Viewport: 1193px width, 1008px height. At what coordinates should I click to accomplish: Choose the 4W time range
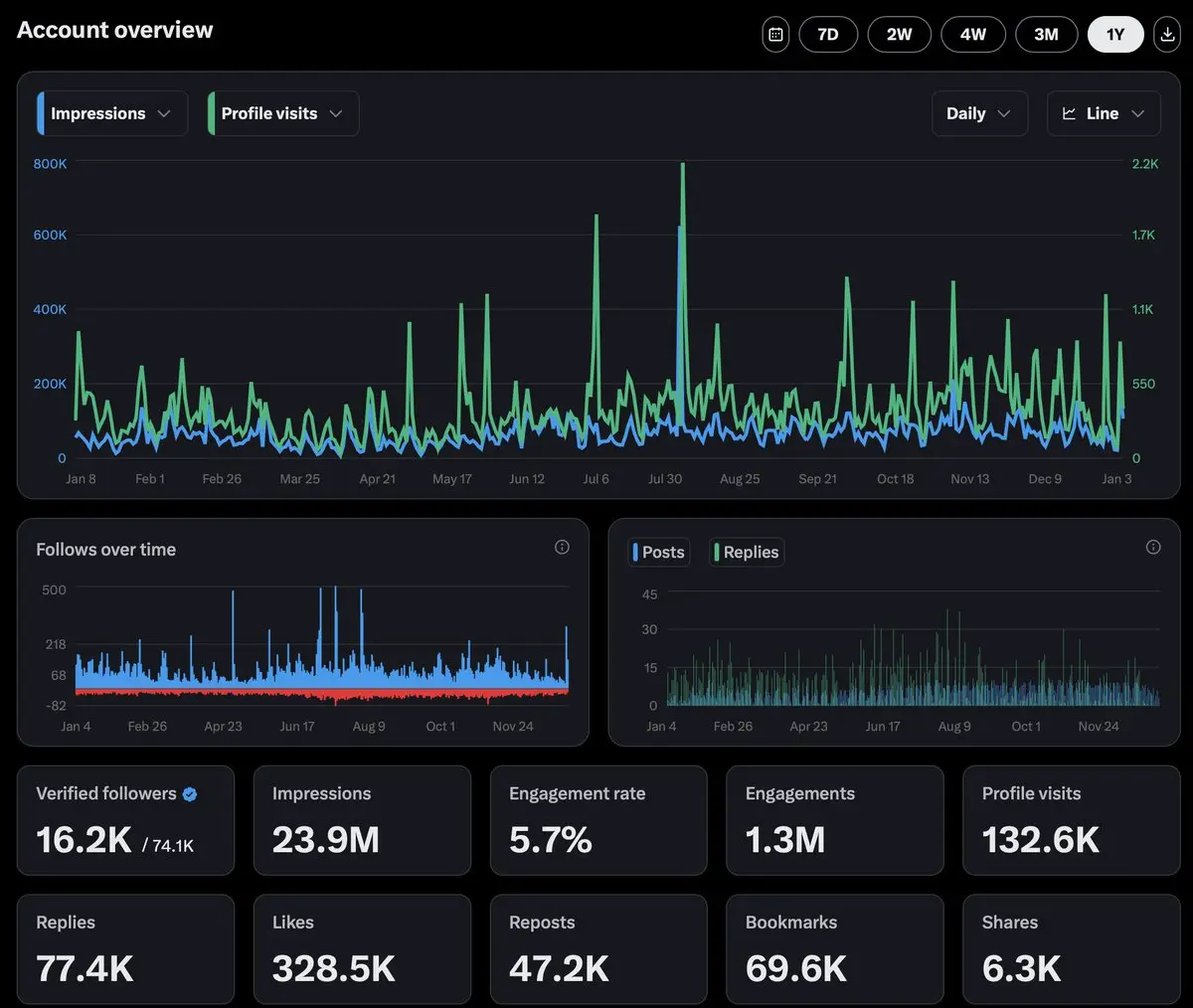click(972, 35)
